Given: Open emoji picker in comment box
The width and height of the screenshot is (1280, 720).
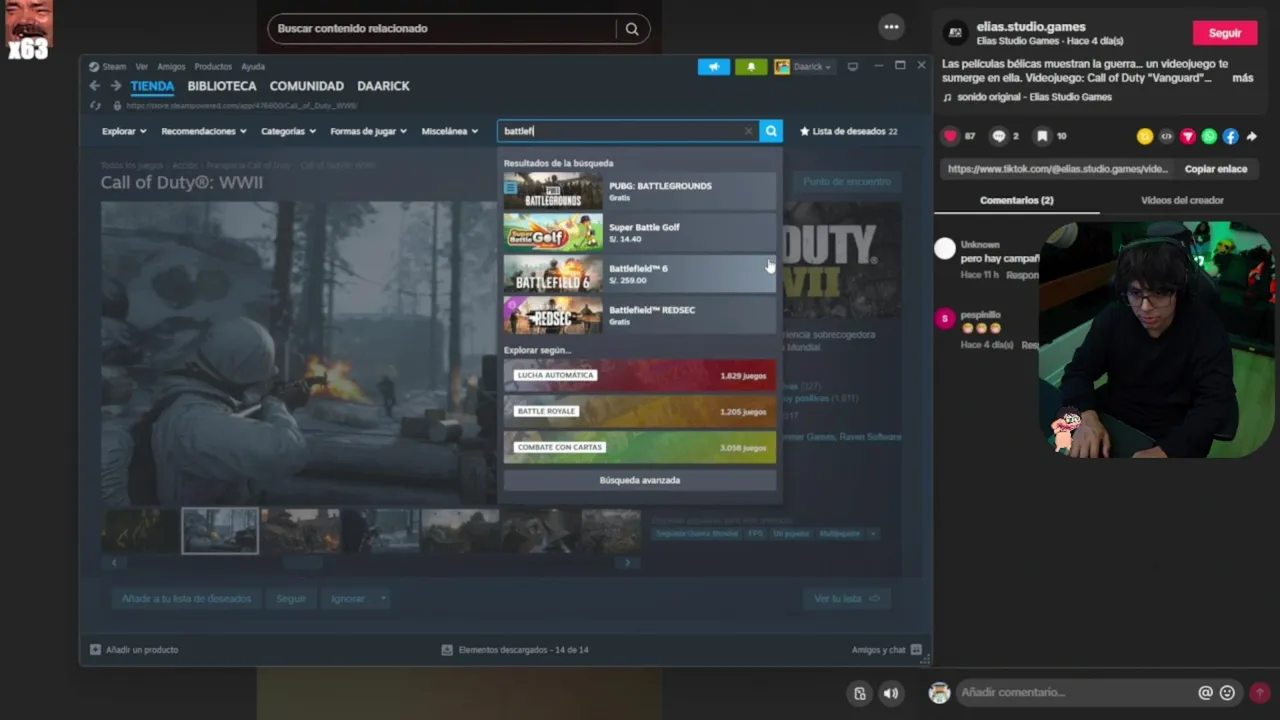Looking at the screenshot, I should pos(1227,692).
